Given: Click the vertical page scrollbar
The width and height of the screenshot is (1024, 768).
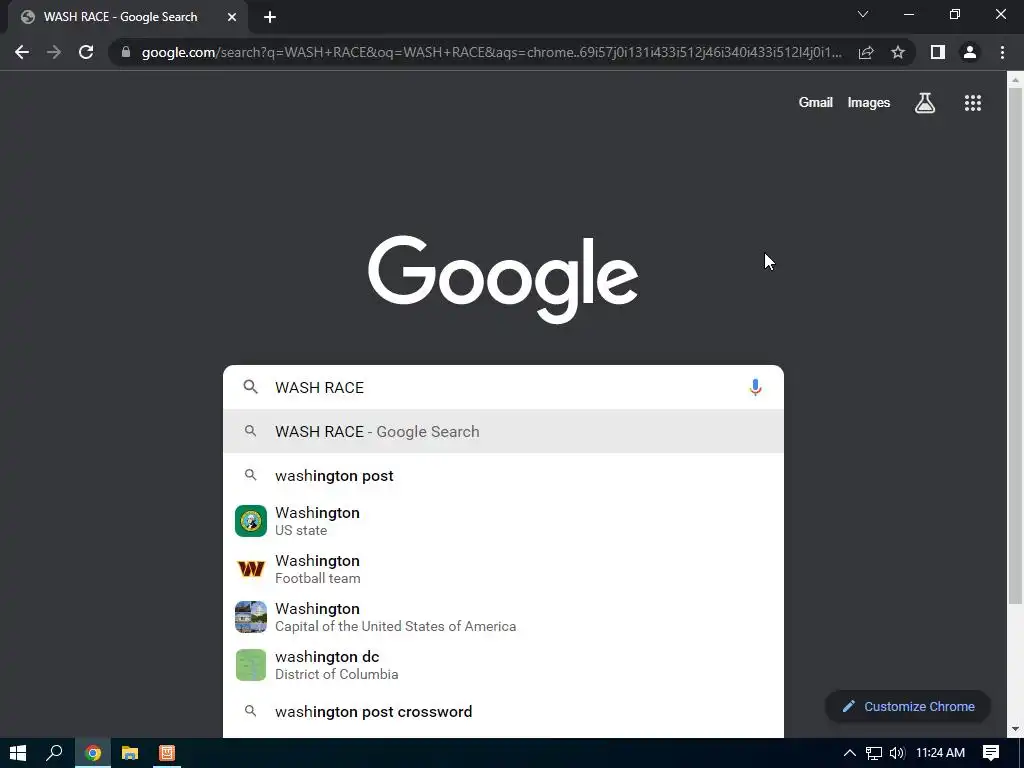Looking at the screenshot, I should 1015,346.
